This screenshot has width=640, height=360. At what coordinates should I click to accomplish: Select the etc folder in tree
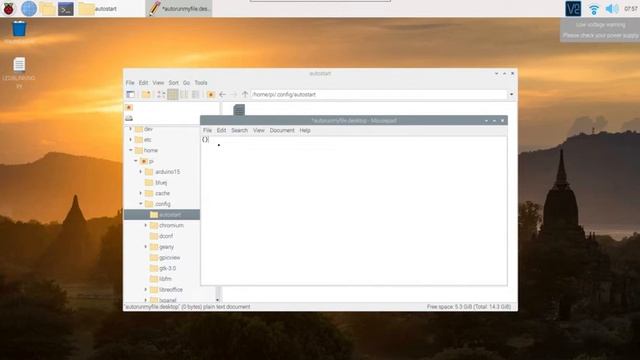point(143,140)
